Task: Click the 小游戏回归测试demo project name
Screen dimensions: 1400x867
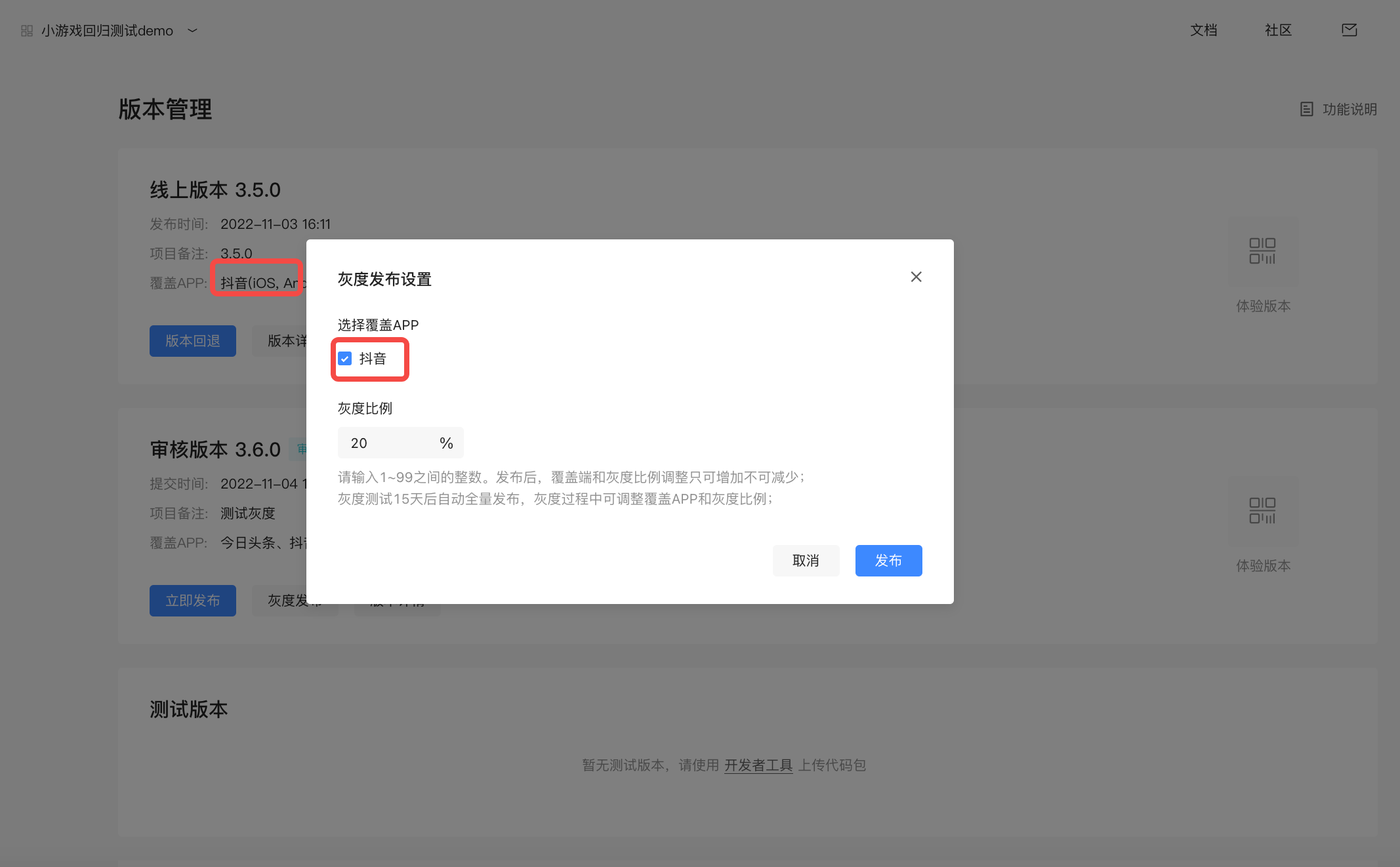Action: pyautogui.click(x=107, y=31)
